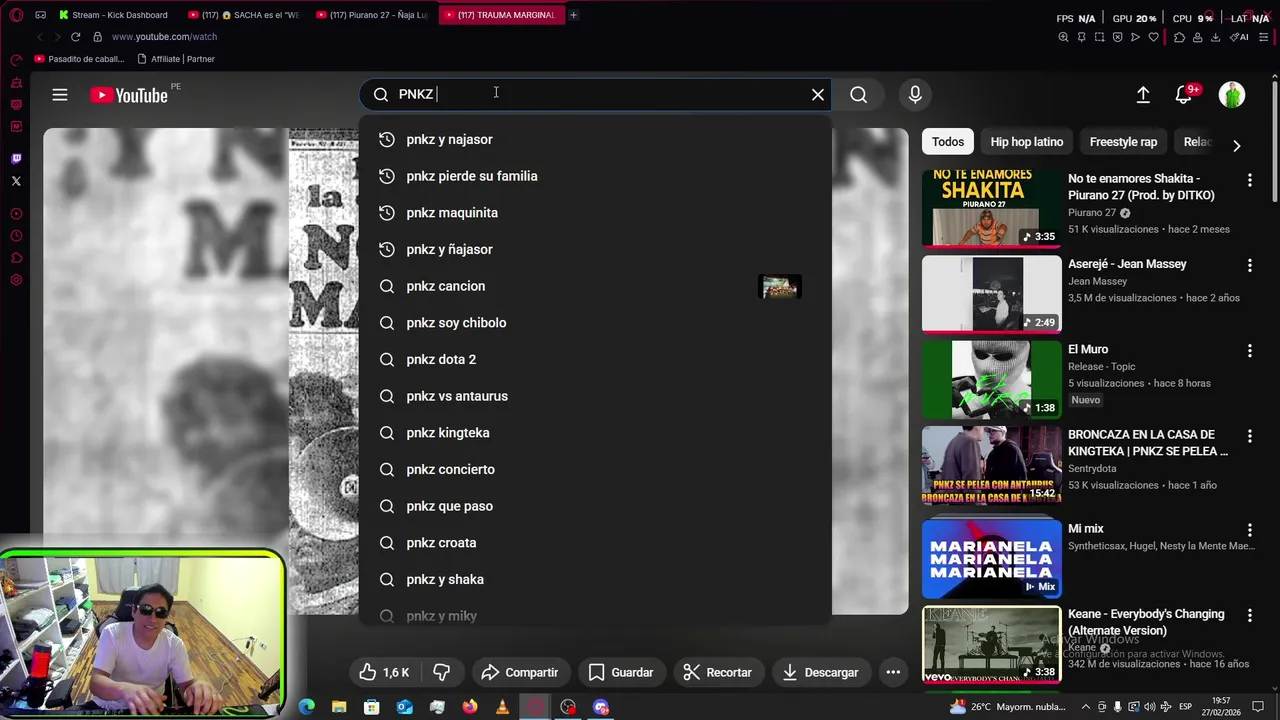Select the 'Todos' filter chip
The width and height of the screenshot is (1280, 720).
pyautogui.click(x=948, y=142)
